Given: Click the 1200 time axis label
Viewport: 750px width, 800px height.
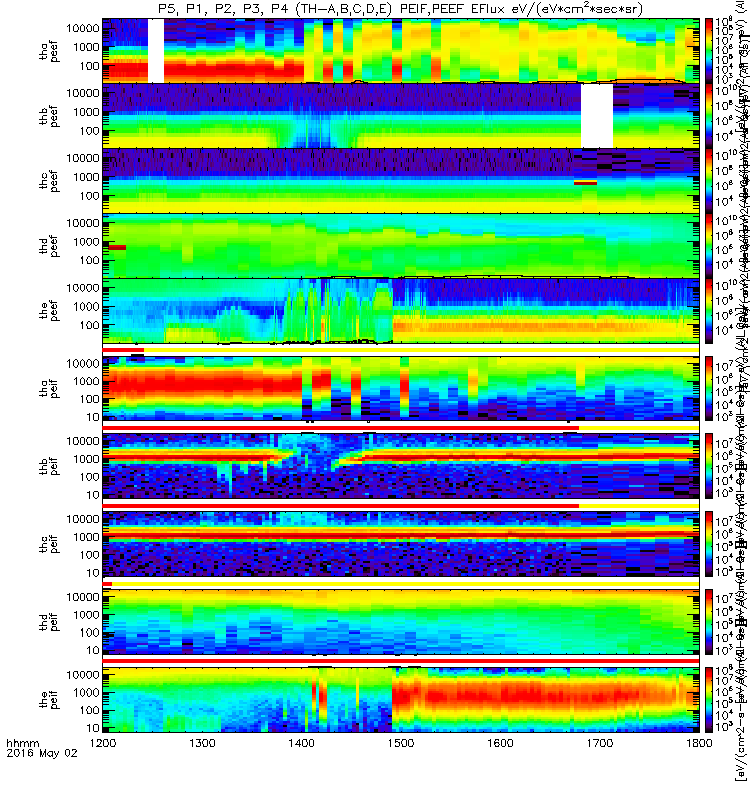Looking at the screenshot, I should point(103,743).
